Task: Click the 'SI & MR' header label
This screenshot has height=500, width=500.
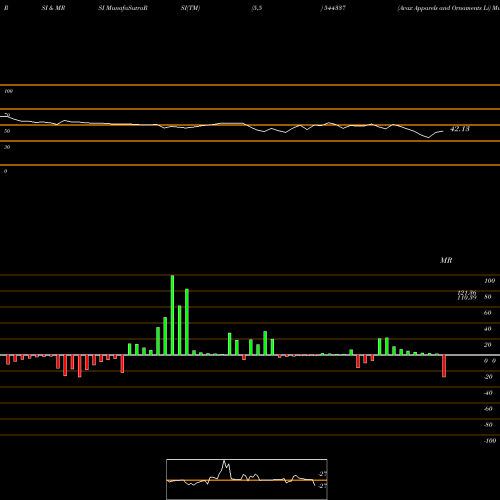Action: 53,8
